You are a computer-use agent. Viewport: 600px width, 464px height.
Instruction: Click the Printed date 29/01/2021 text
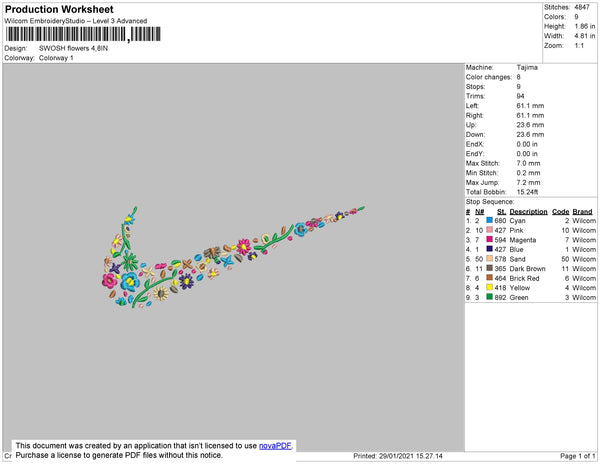[x=398, y=456]
